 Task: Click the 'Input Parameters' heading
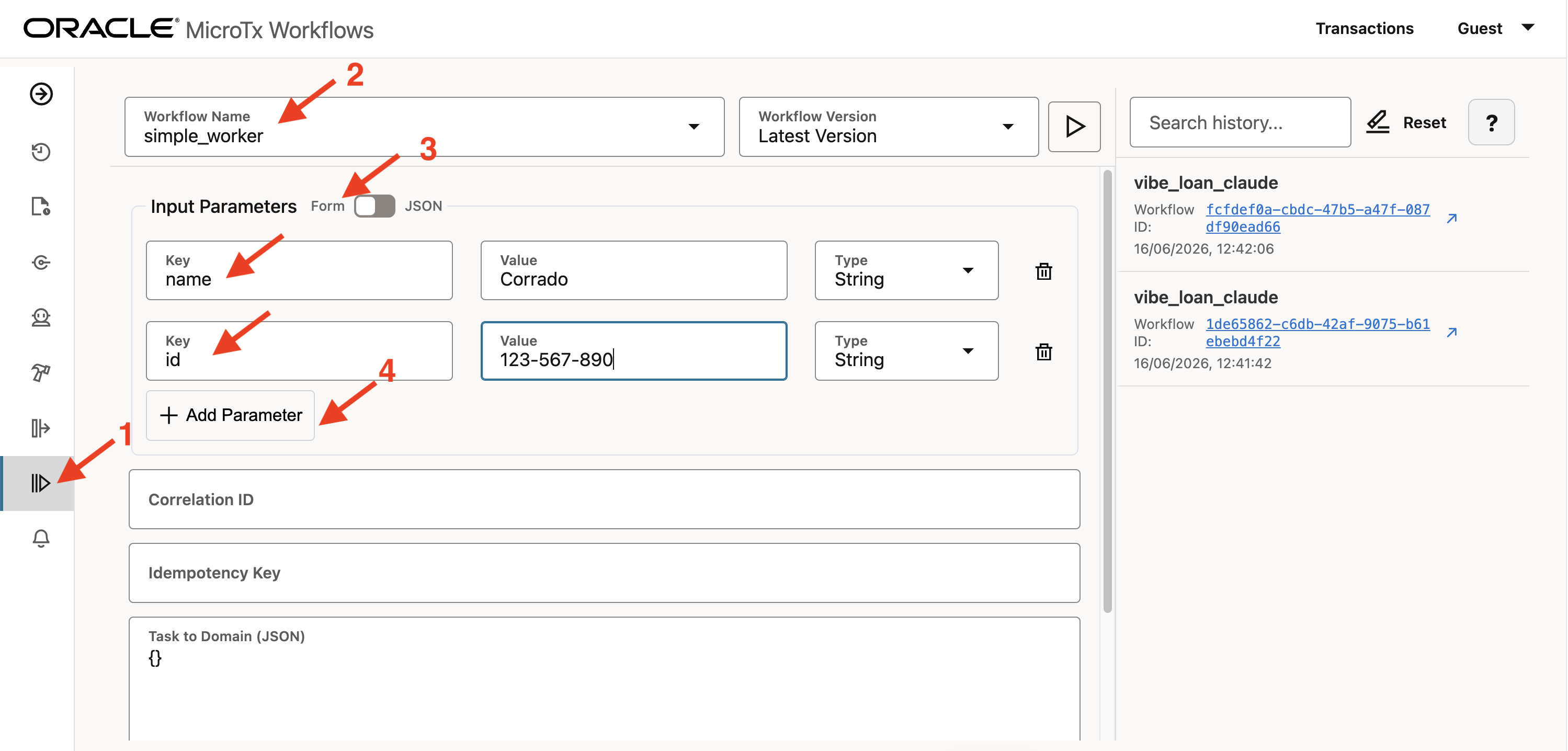point(223,206)
